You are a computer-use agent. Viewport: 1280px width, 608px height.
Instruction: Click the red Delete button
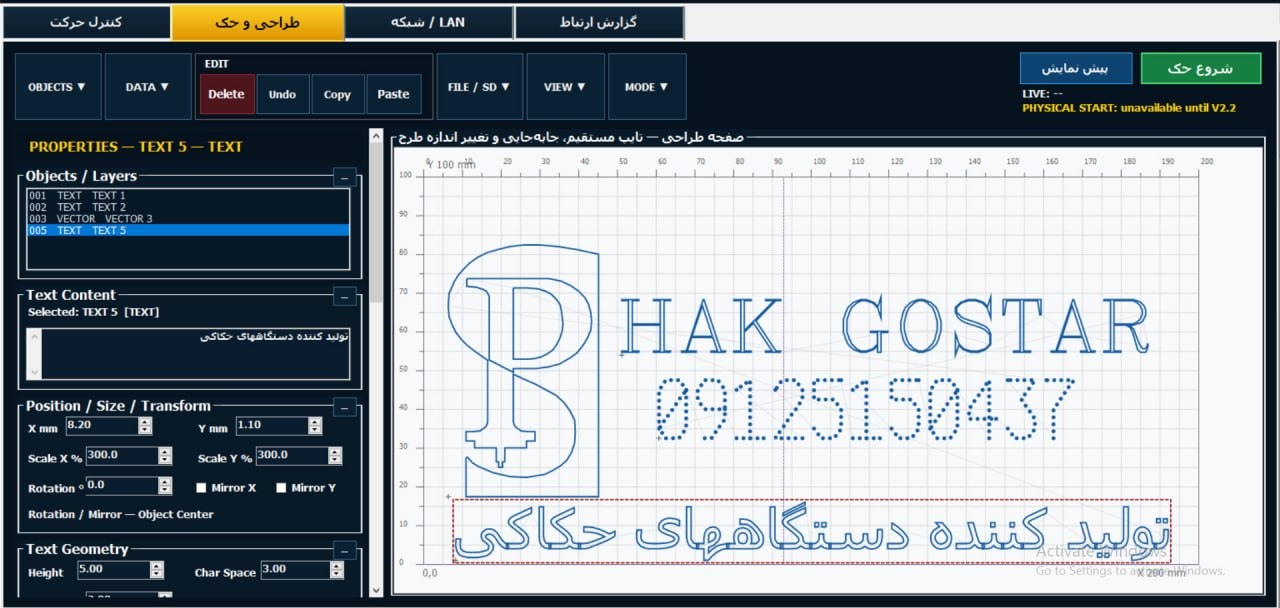pyautogui.click(x=226, y=94)
